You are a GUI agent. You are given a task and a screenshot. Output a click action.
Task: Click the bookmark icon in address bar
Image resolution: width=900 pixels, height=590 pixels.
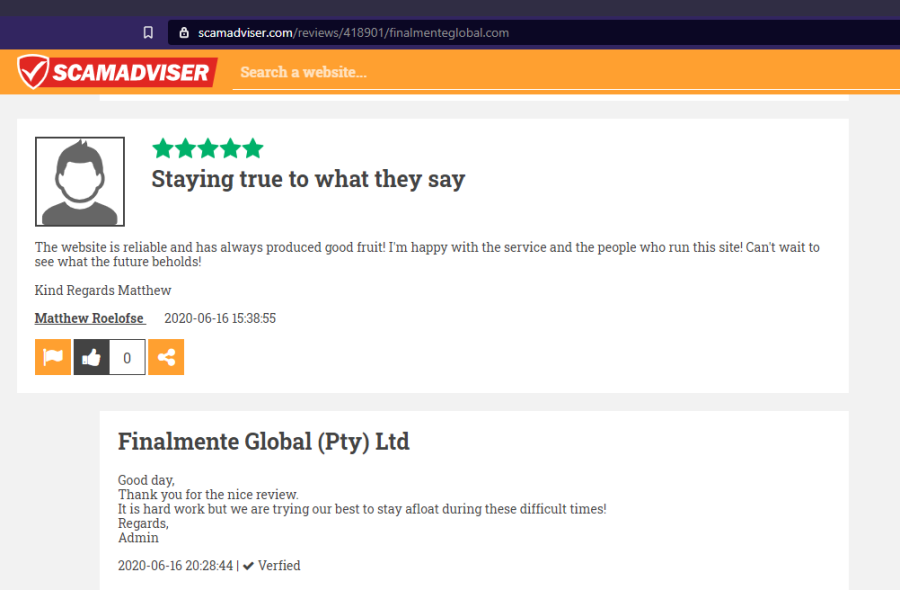(x=148, y=32)
